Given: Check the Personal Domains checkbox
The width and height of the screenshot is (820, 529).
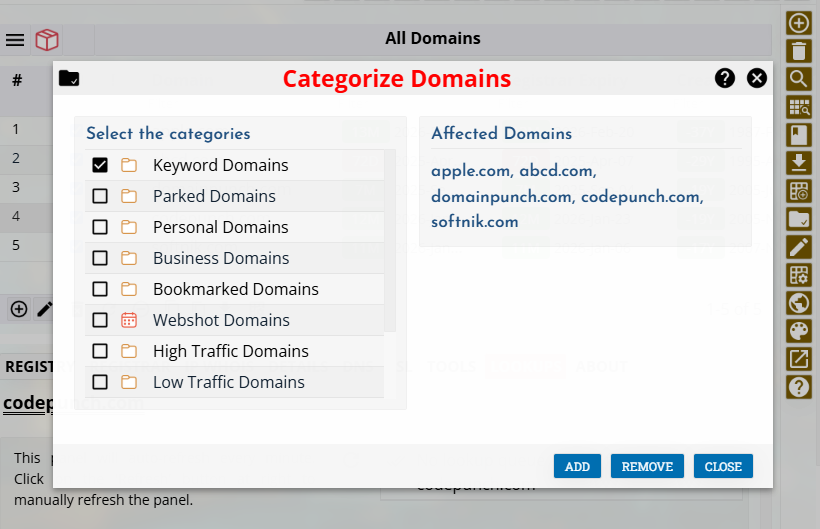Looking at the screenshot, I should pos(100,227).
